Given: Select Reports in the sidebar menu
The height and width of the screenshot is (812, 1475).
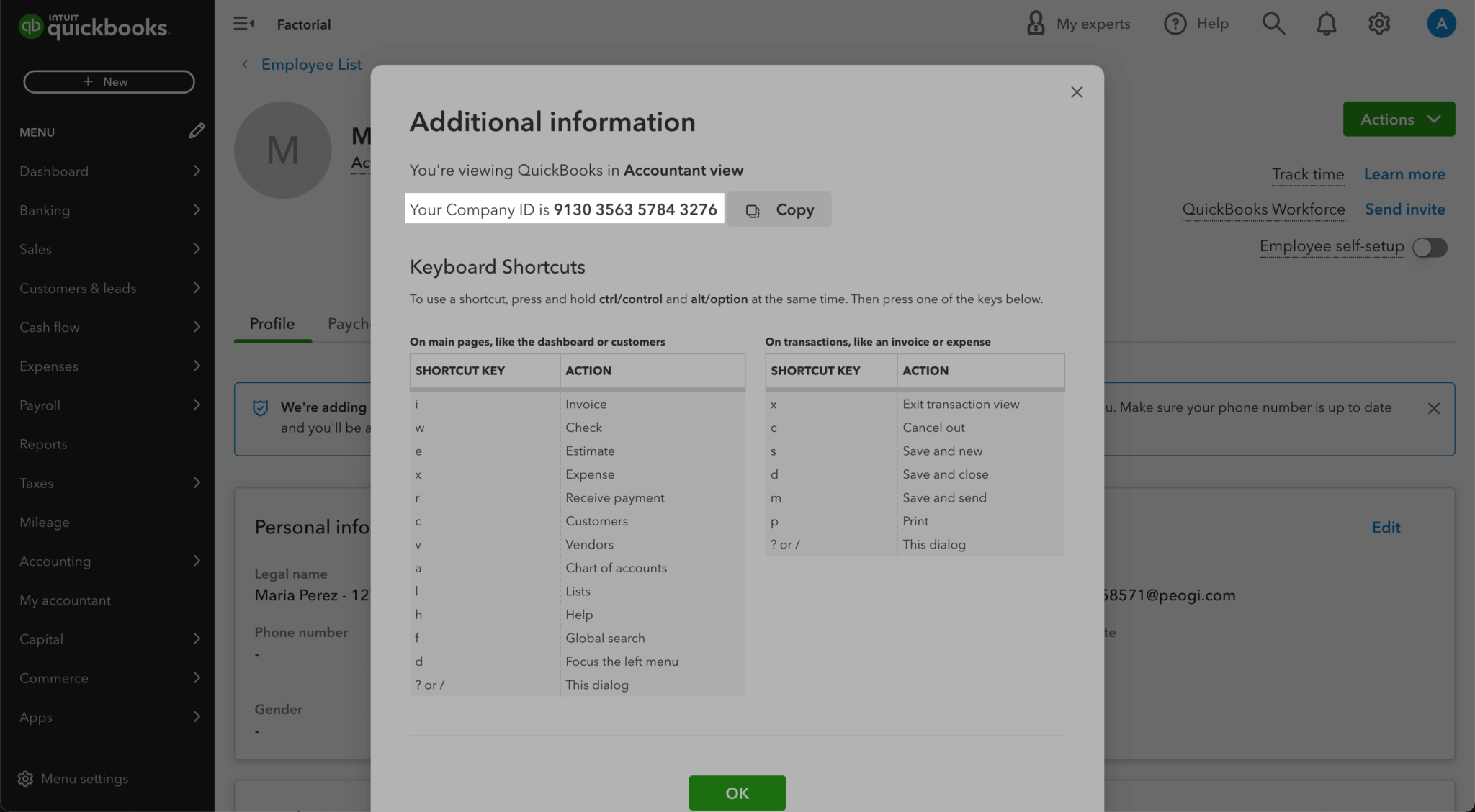Looking at the screenshot, I should point(42,443).
